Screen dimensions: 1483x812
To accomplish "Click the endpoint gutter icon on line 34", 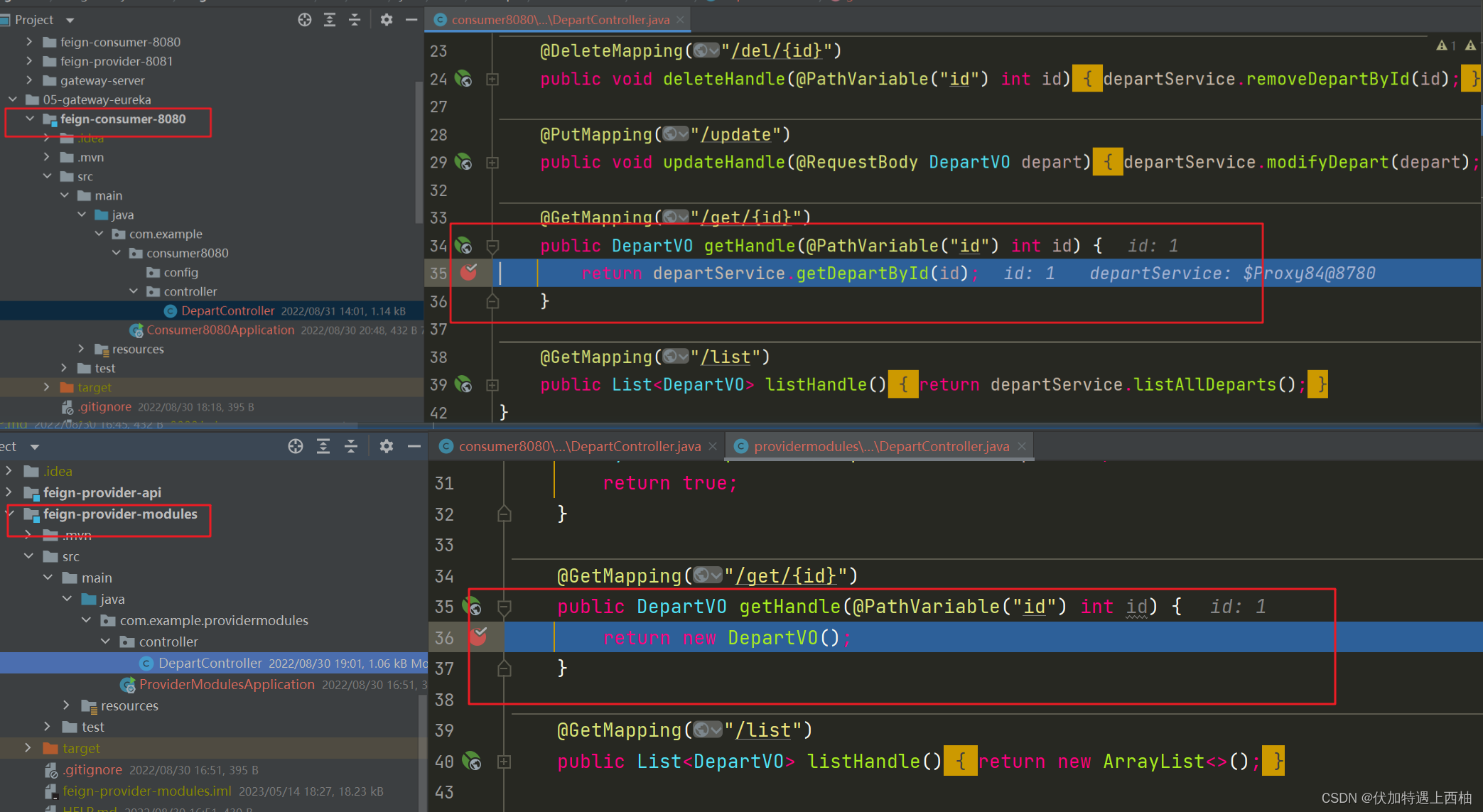I will pos(463,246).
